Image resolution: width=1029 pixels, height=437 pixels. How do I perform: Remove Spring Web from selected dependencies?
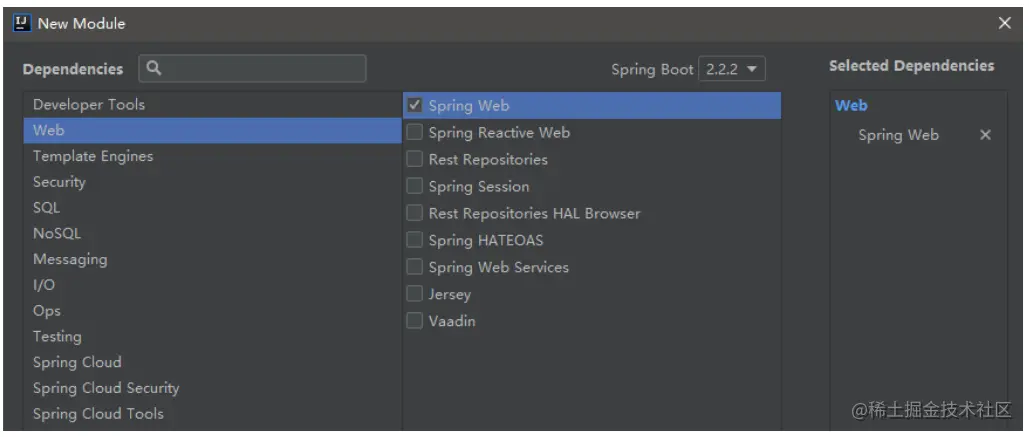985,135
